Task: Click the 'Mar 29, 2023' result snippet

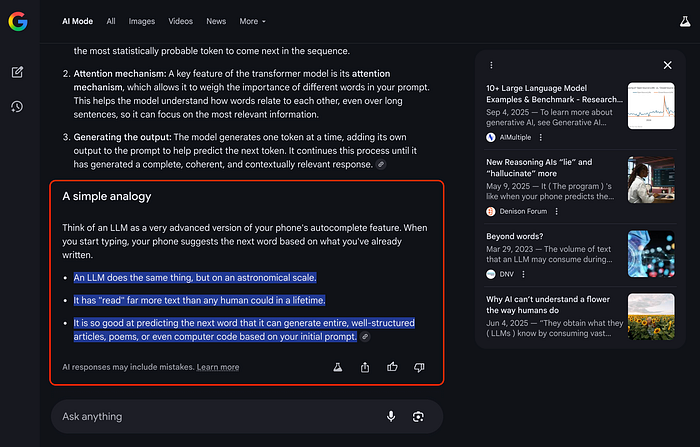Action: coord(549,254)
